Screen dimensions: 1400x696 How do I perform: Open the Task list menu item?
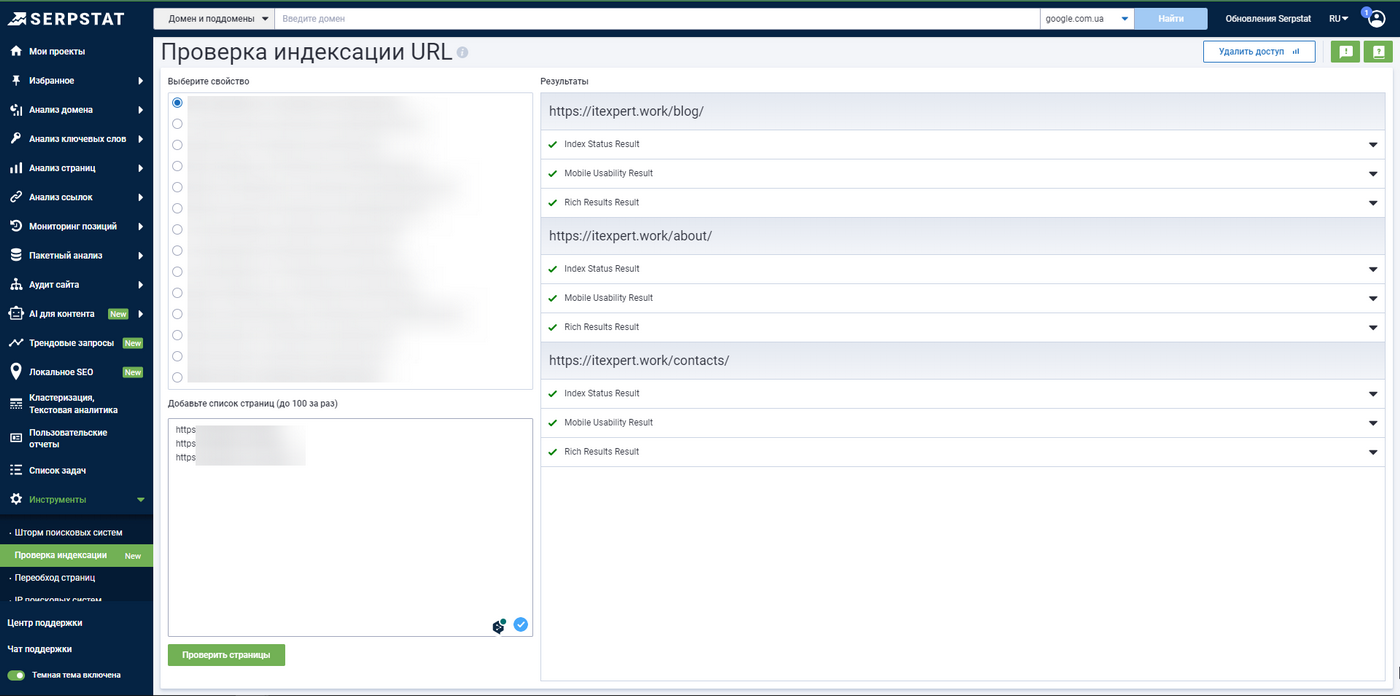coord(57,470)
